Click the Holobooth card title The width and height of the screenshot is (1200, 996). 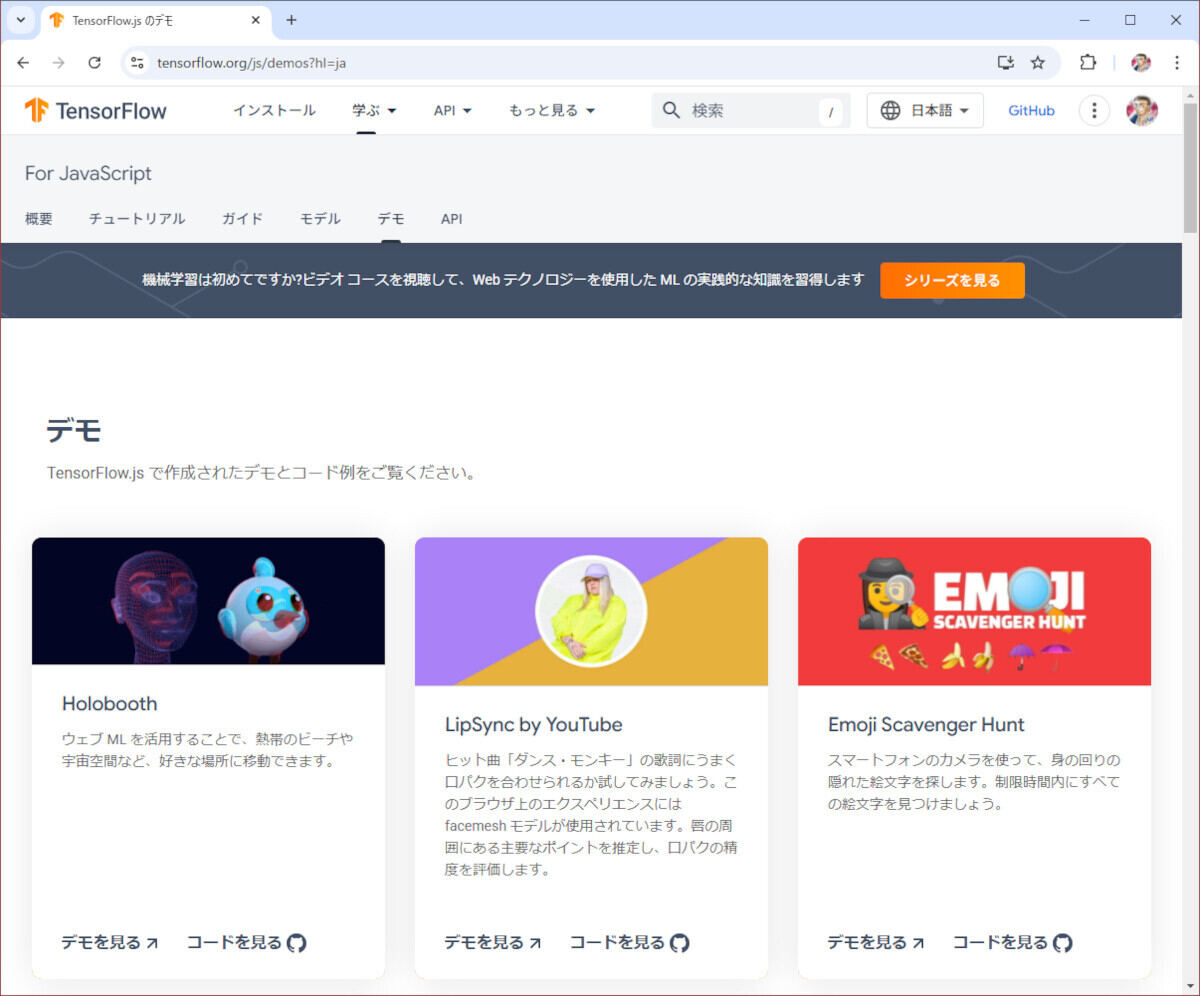click(x=110, y=703)
